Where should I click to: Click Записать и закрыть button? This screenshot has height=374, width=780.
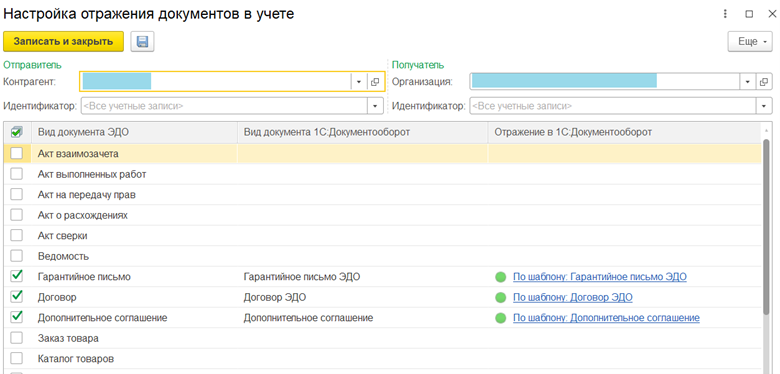point(63,42)
